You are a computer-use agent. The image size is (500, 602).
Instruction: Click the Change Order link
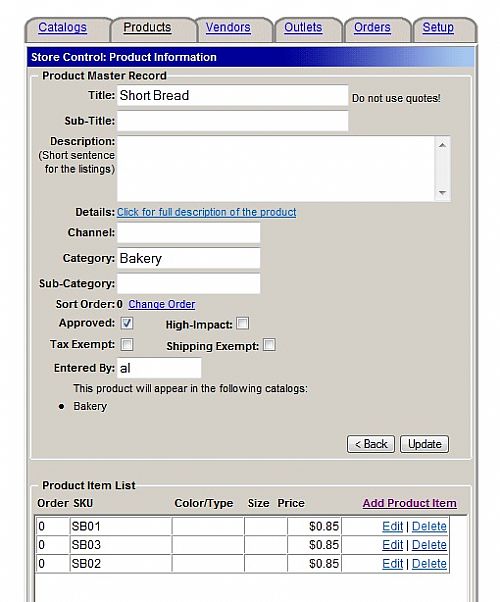tap(162, 304)
